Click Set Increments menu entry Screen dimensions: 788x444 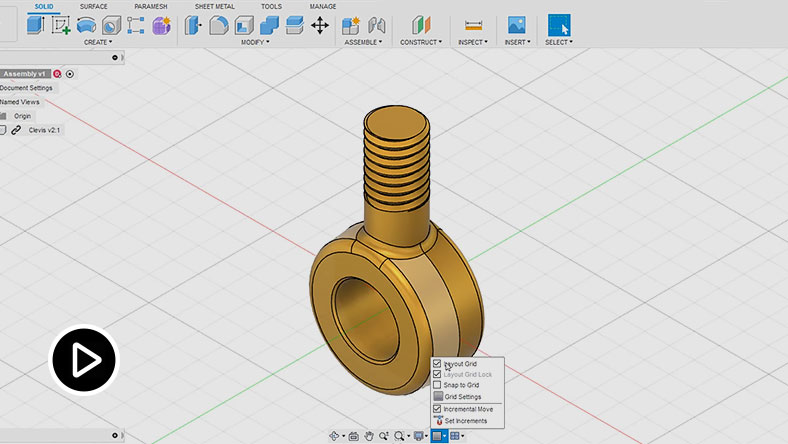[466, 420]
